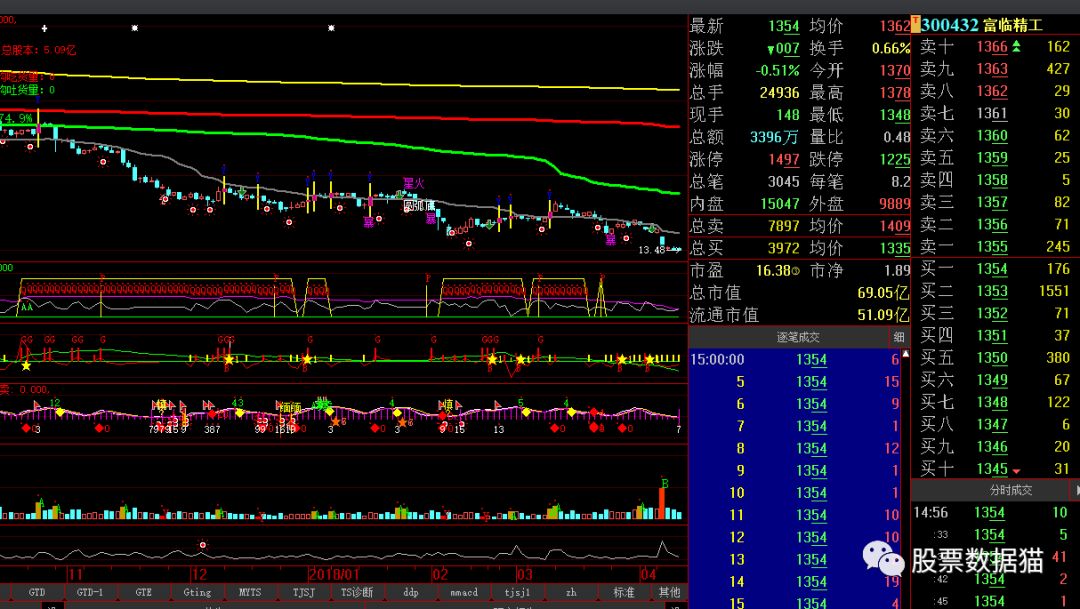1080x609 pixels.
Task: Click 买四 price 1351
Action: pyautogui.click(x=992, y=336)
